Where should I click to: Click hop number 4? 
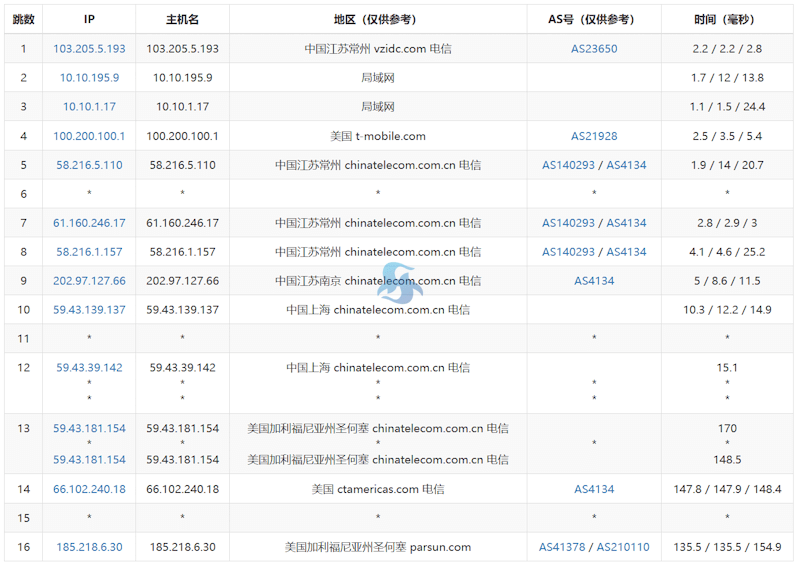click(x=23, y=136)
